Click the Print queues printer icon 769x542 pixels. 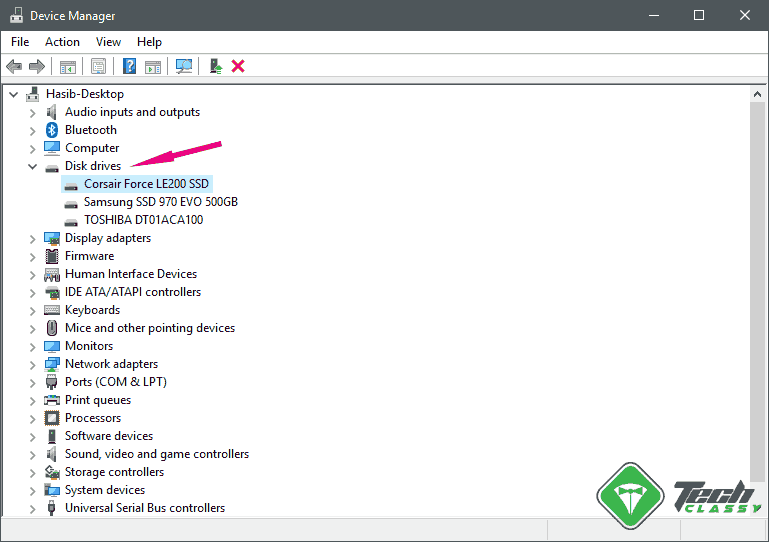click(x=51, y=400)
